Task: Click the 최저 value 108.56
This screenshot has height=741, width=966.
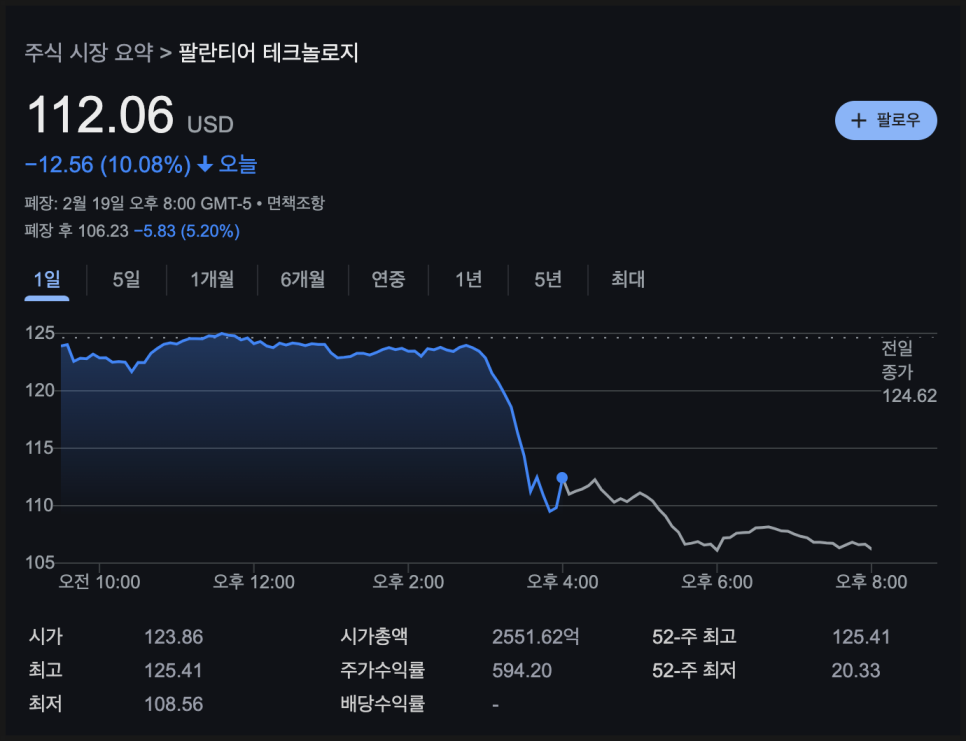Action: [x=174, y=704]
